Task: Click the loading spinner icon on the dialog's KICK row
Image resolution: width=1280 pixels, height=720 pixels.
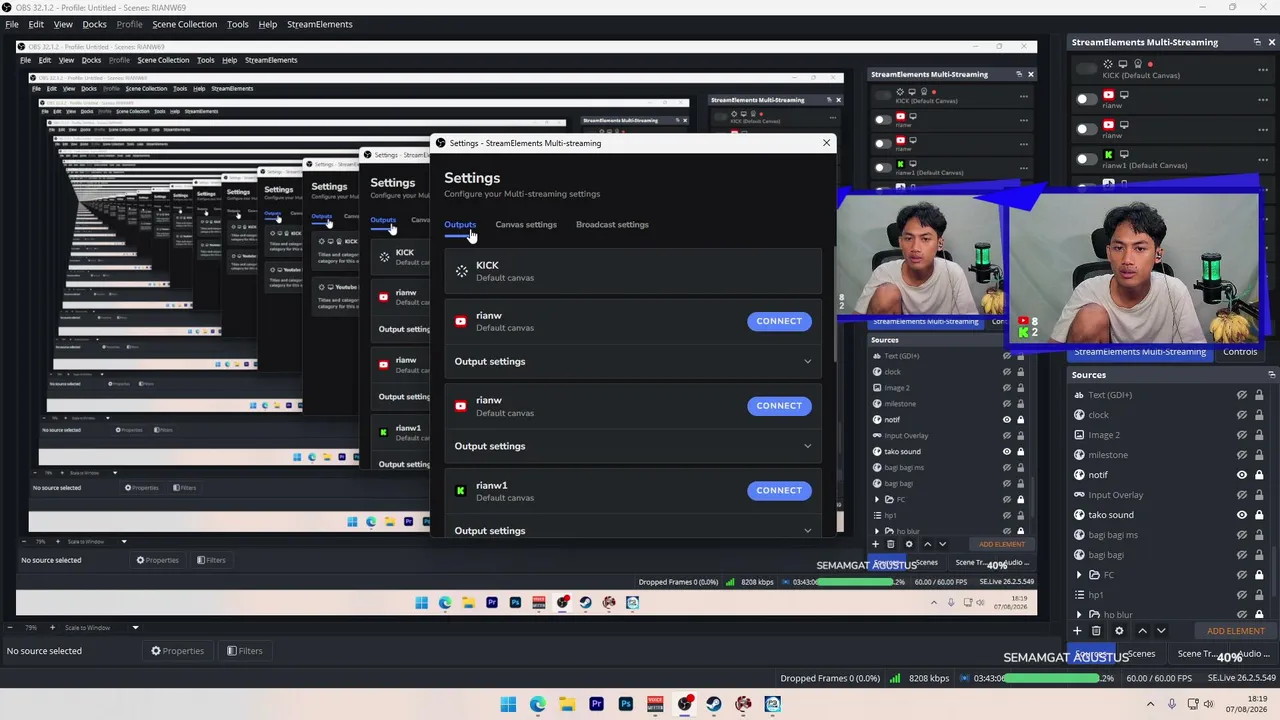Action: (461, 271)
